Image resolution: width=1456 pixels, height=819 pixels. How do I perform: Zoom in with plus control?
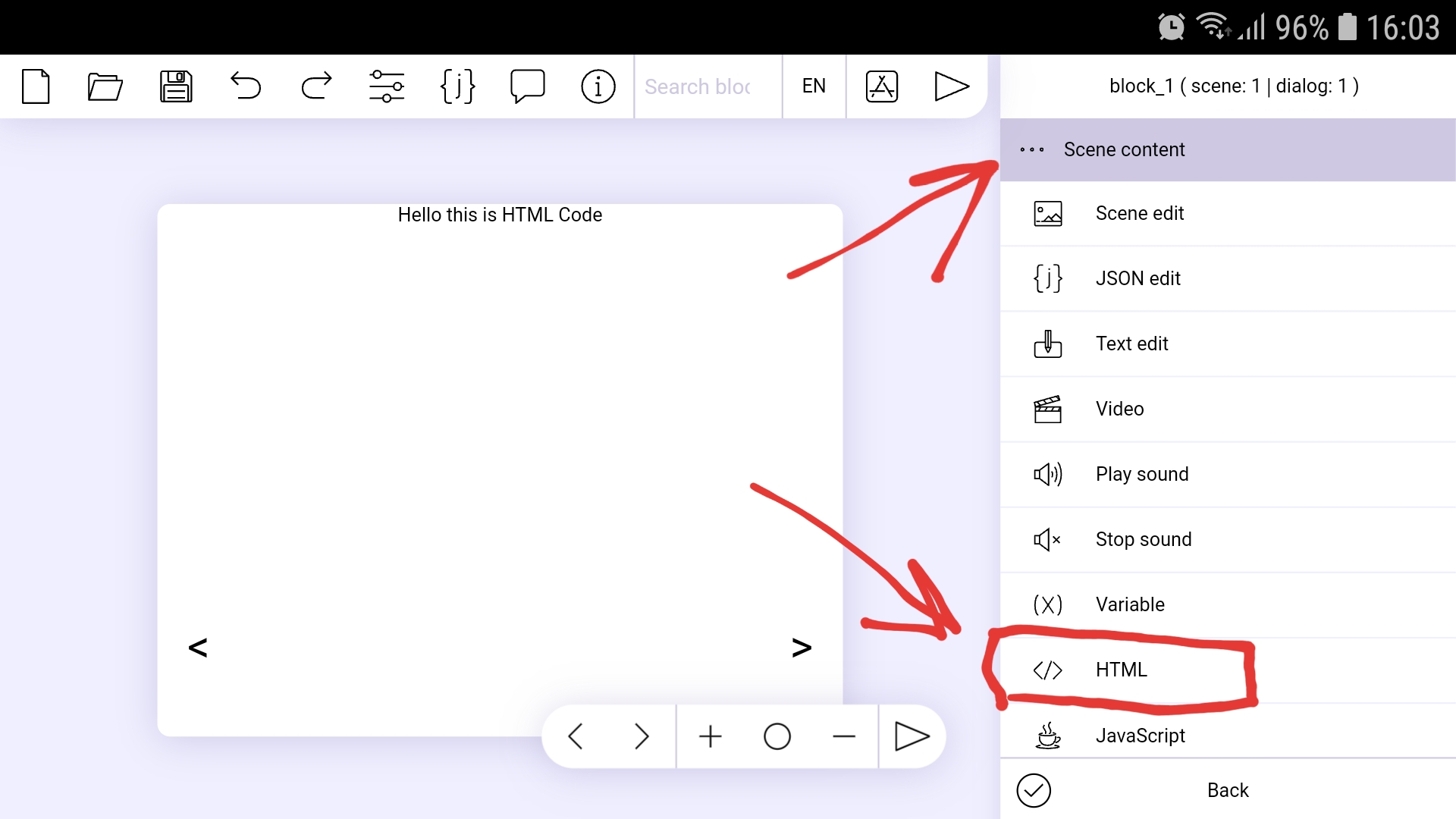tap(711, 736)
